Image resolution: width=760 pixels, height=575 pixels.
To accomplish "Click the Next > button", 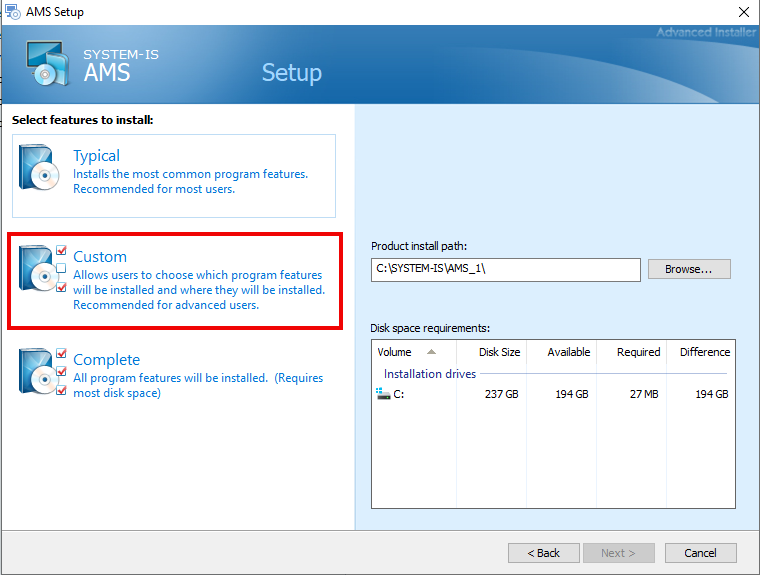I will pyautogui.click(x=618, y=553).
